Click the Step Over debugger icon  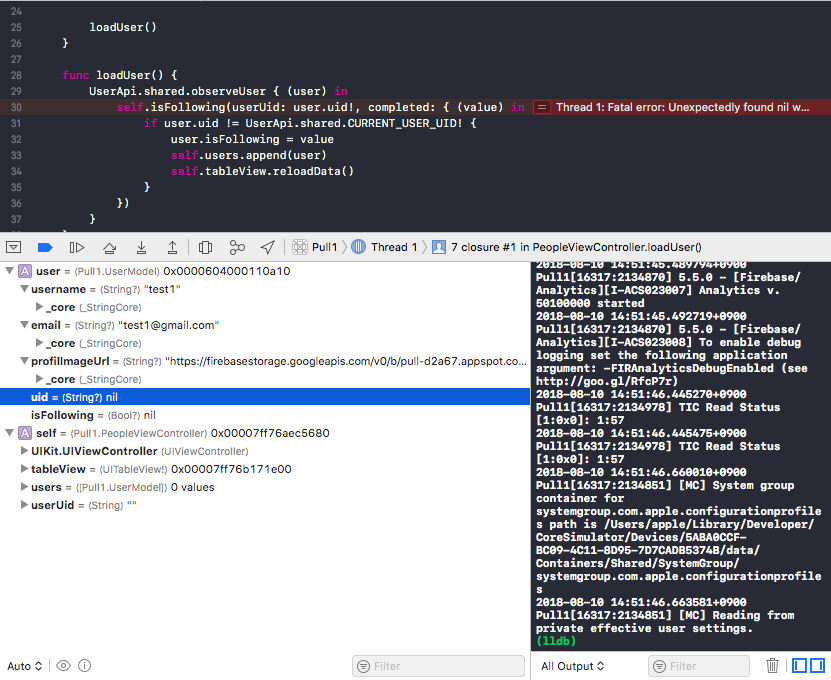pyautogui.click(x=109, y=247)
